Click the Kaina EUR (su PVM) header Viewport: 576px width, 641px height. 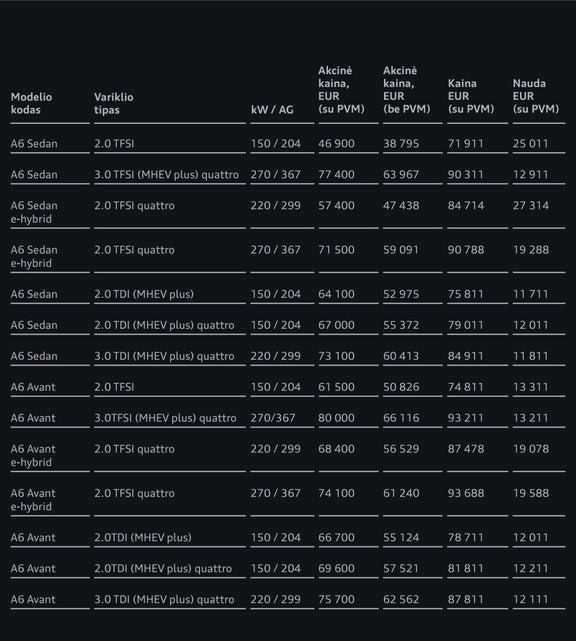471,96
